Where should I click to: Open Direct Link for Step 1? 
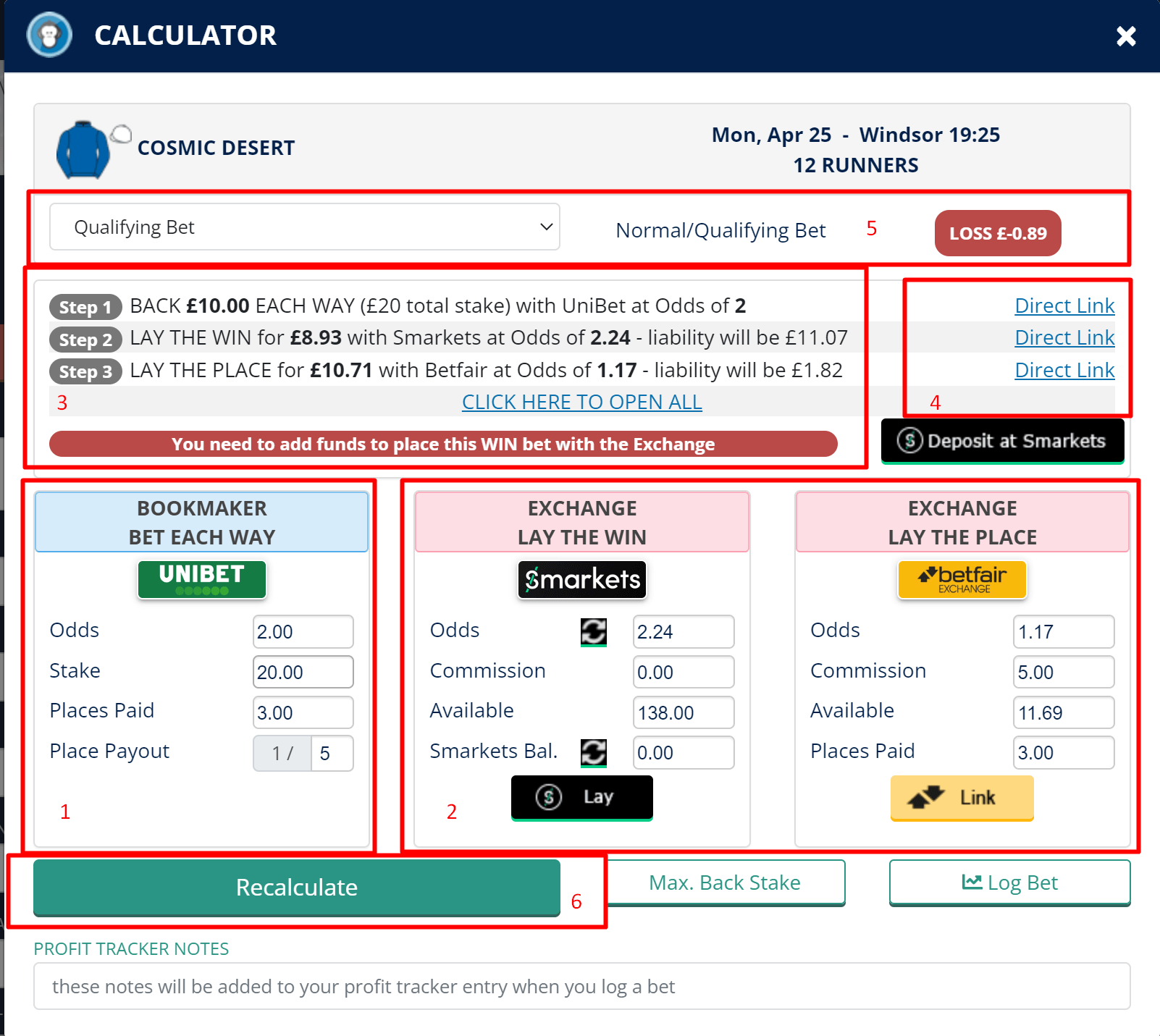1064,305
